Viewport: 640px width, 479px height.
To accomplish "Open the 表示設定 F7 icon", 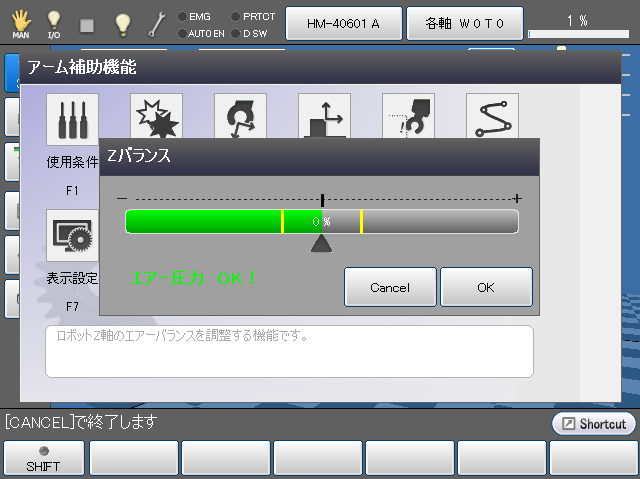I will click(x=72, y=236).
